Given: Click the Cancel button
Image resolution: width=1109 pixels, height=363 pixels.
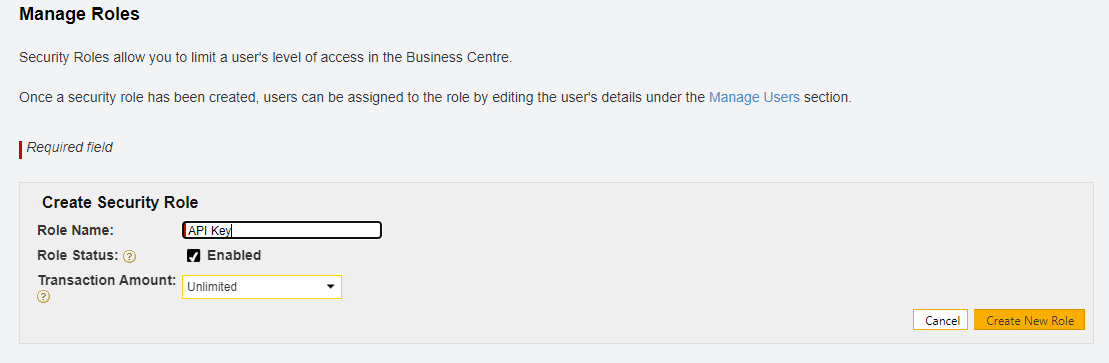Looking at the screenshot, I should click(941, 321).
